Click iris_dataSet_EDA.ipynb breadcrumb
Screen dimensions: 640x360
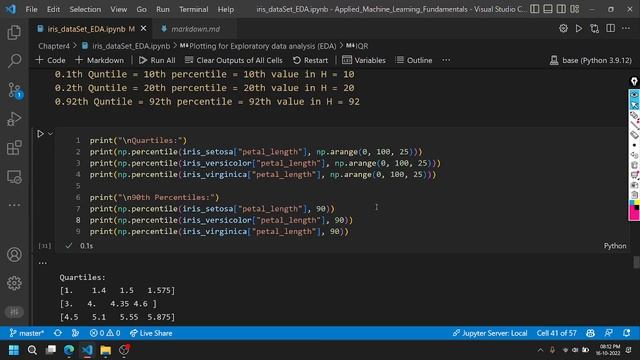pos(126,46)
